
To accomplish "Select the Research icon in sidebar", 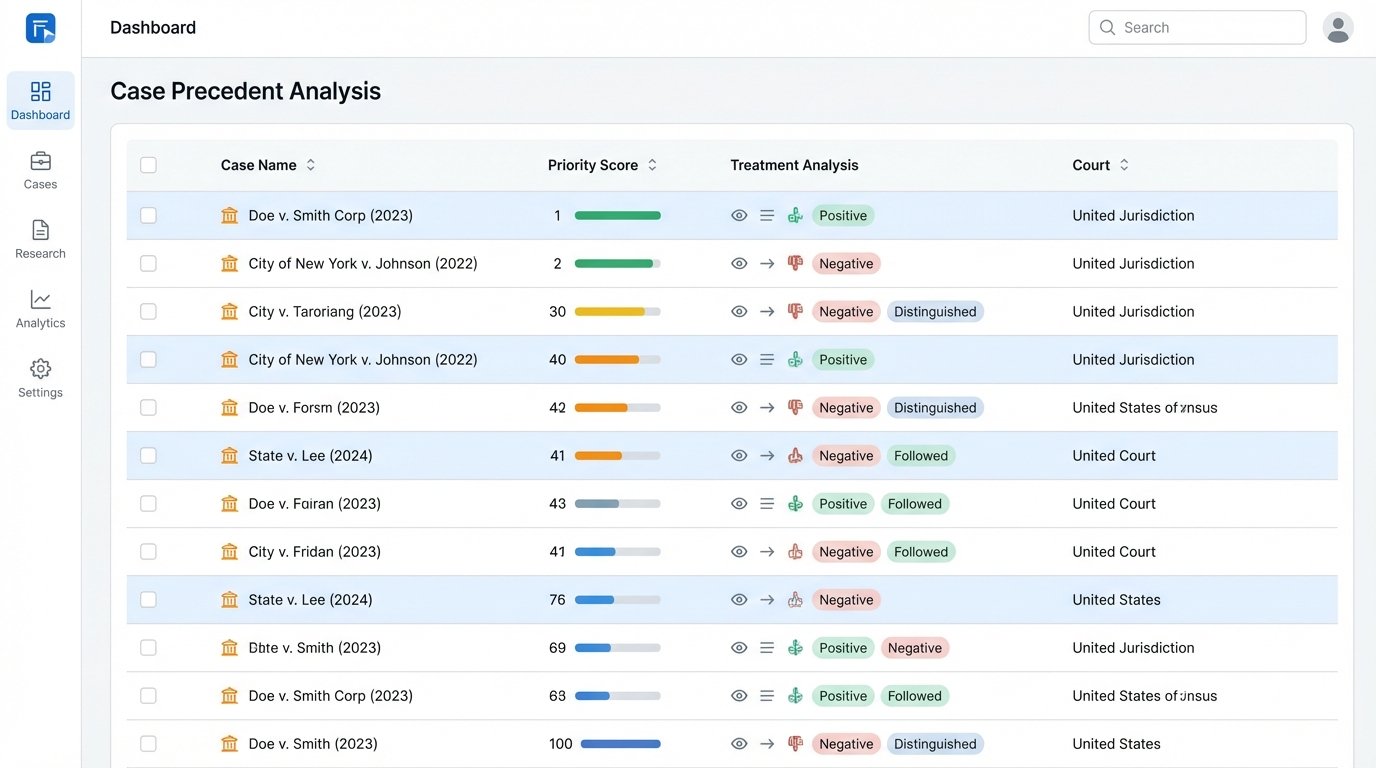I will coord(40,238).
